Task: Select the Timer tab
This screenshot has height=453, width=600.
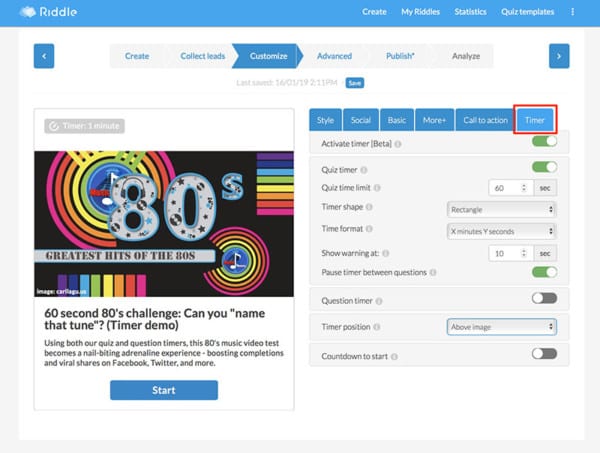Action: pos(535,120)
